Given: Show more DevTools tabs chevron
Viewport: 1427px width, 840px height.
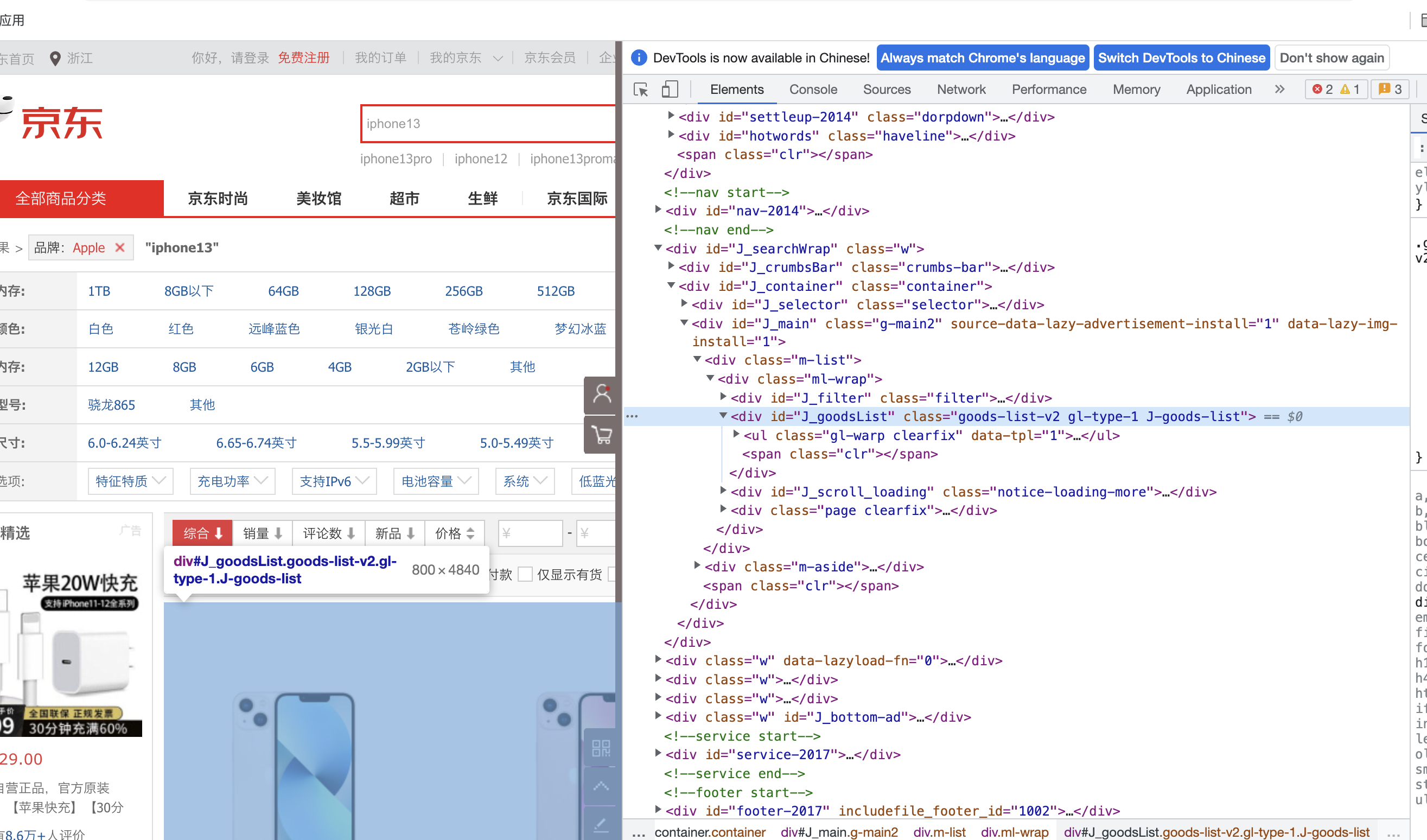Looking at the screenshot, I should tap(1279, 90).
